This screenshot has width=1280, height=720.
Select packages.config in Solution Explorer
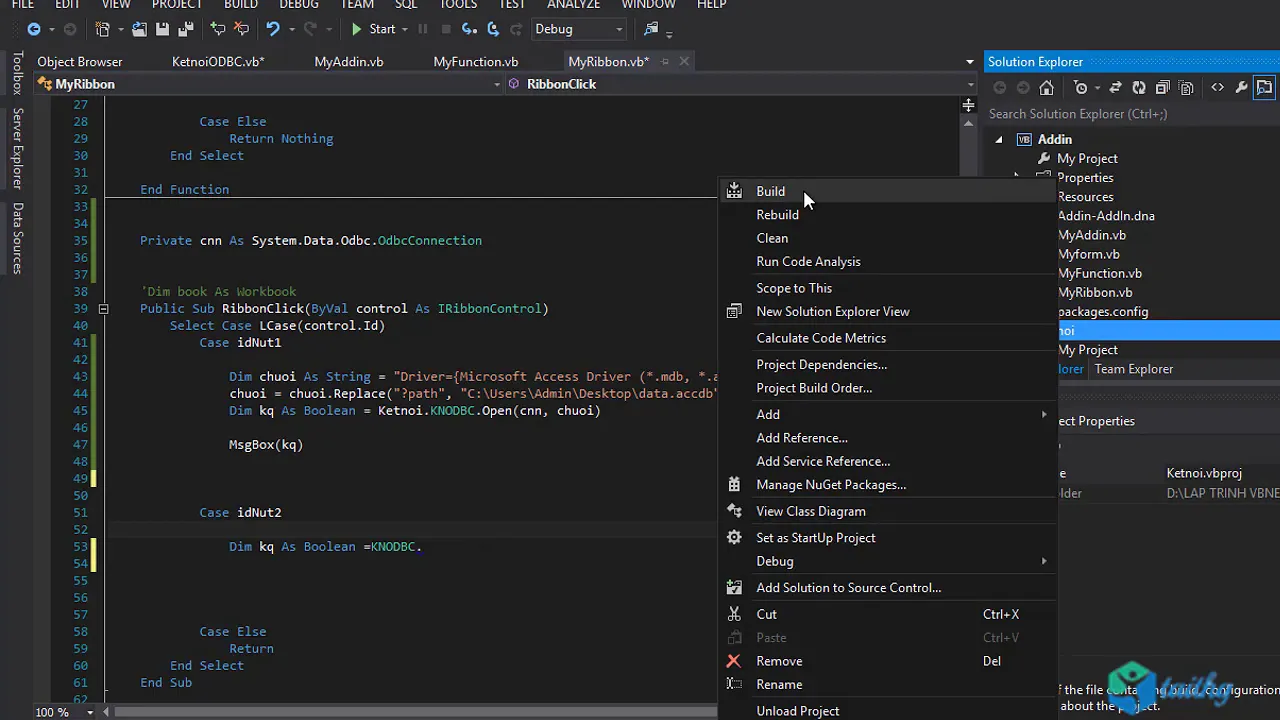pos(1103,311)
